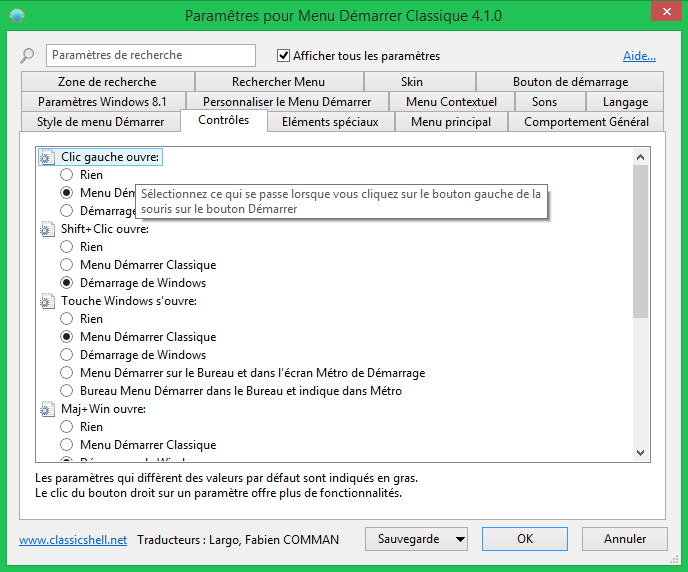The width and height of the screenshot is (688, 572).
Task: Open the Menu principal tab
Action: [x=451, y=122]
